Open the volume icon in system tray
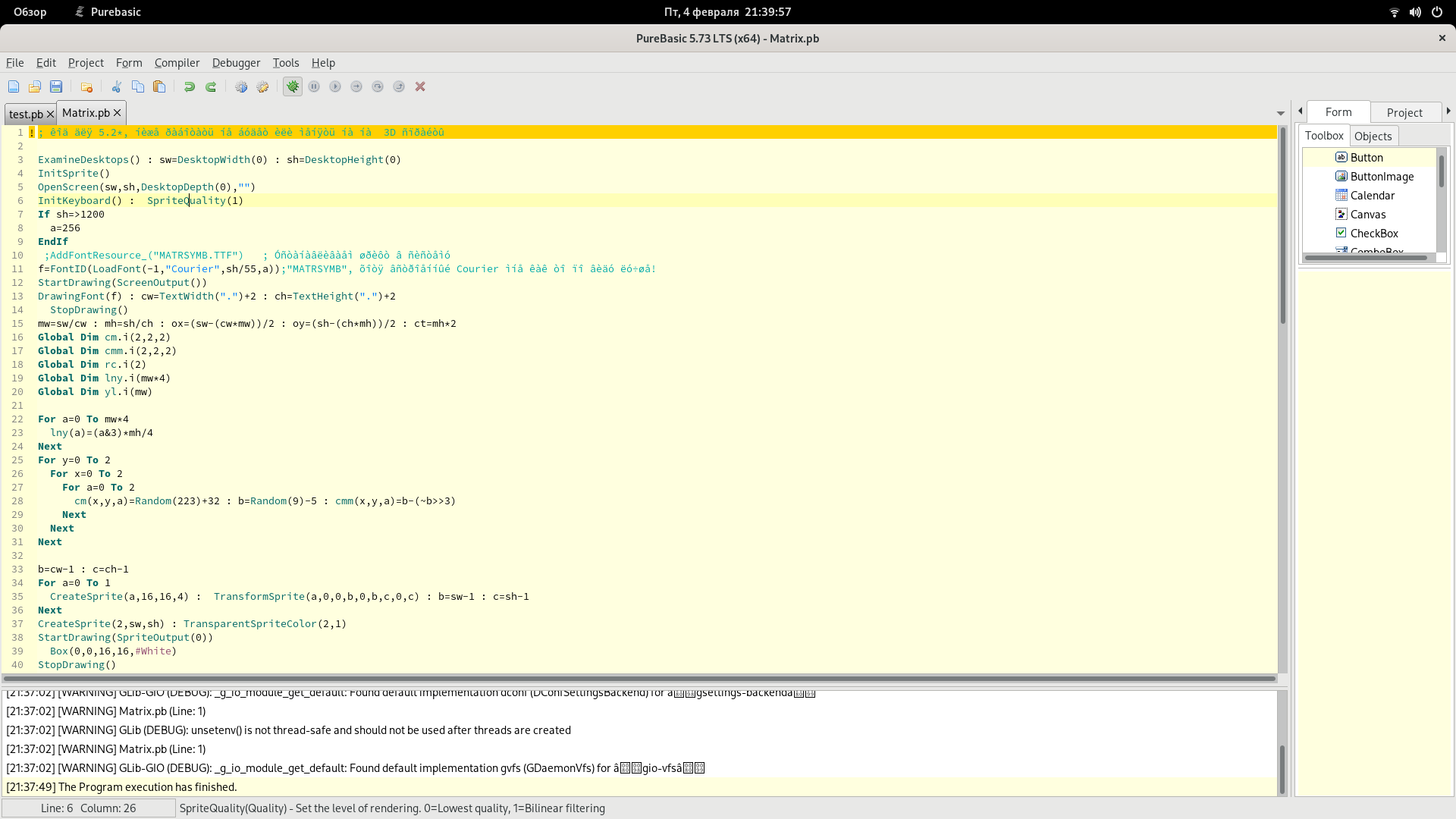 click(x=1415, y=12)
